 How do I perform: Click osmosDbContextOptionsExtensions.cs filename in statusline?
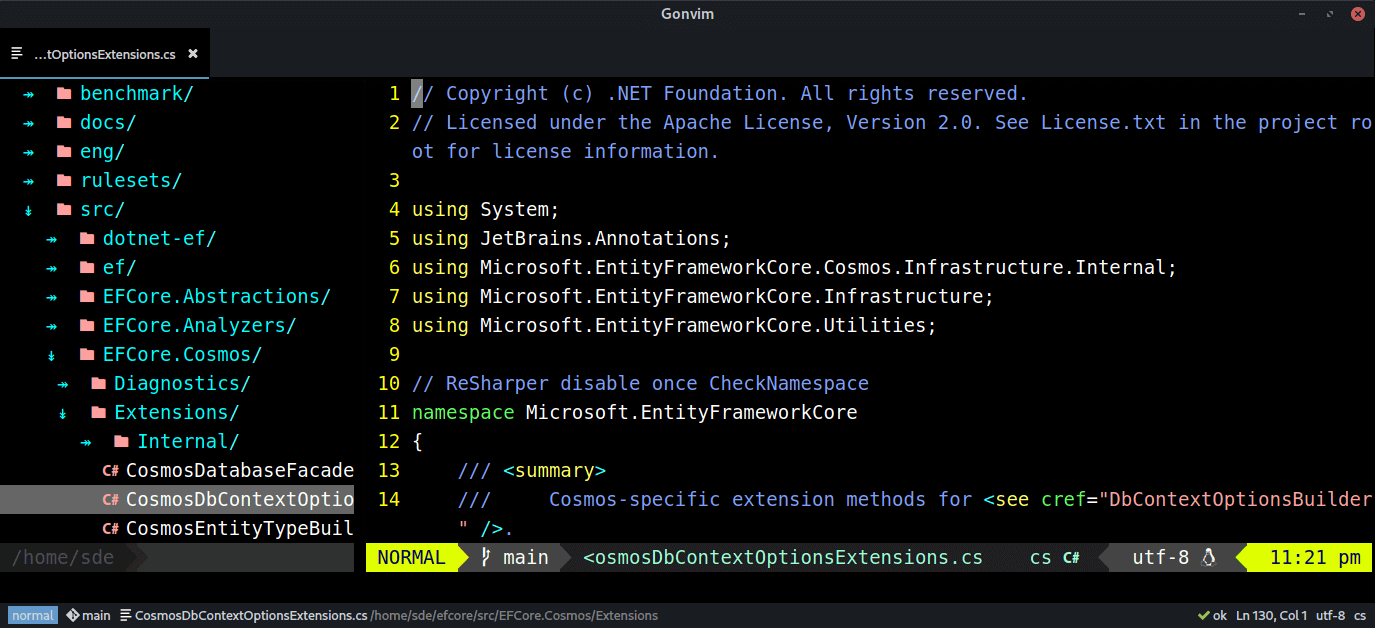point(783,558)
